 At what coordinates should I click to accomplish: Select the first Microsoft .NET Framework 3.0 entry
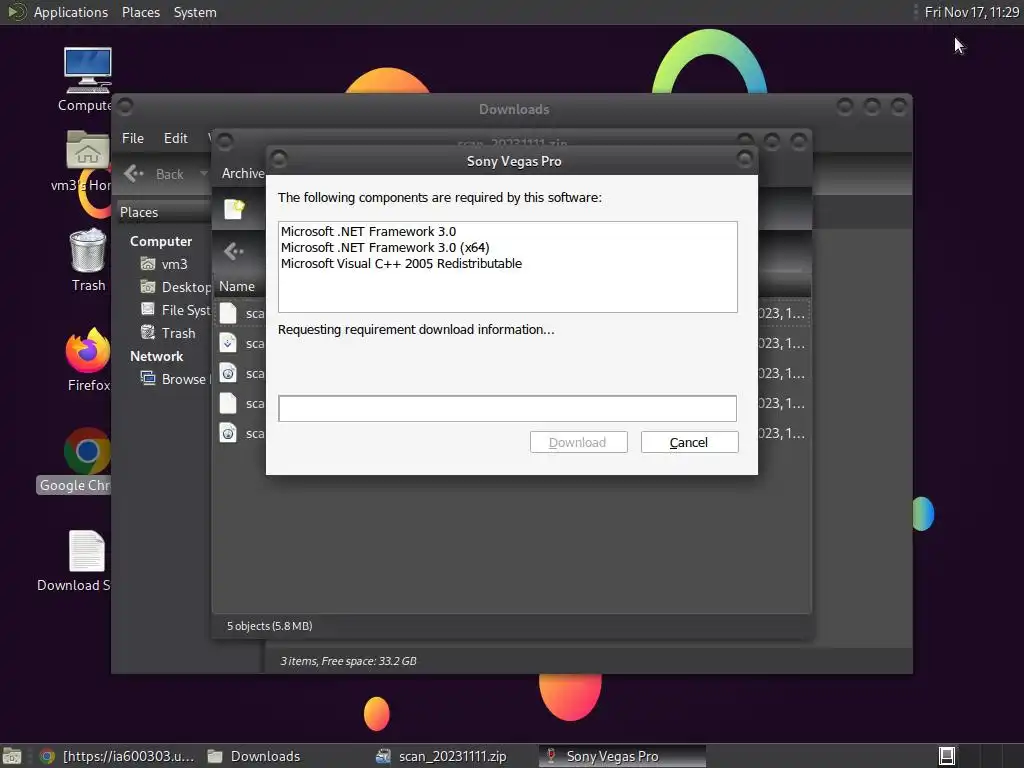tap(368, 231)
